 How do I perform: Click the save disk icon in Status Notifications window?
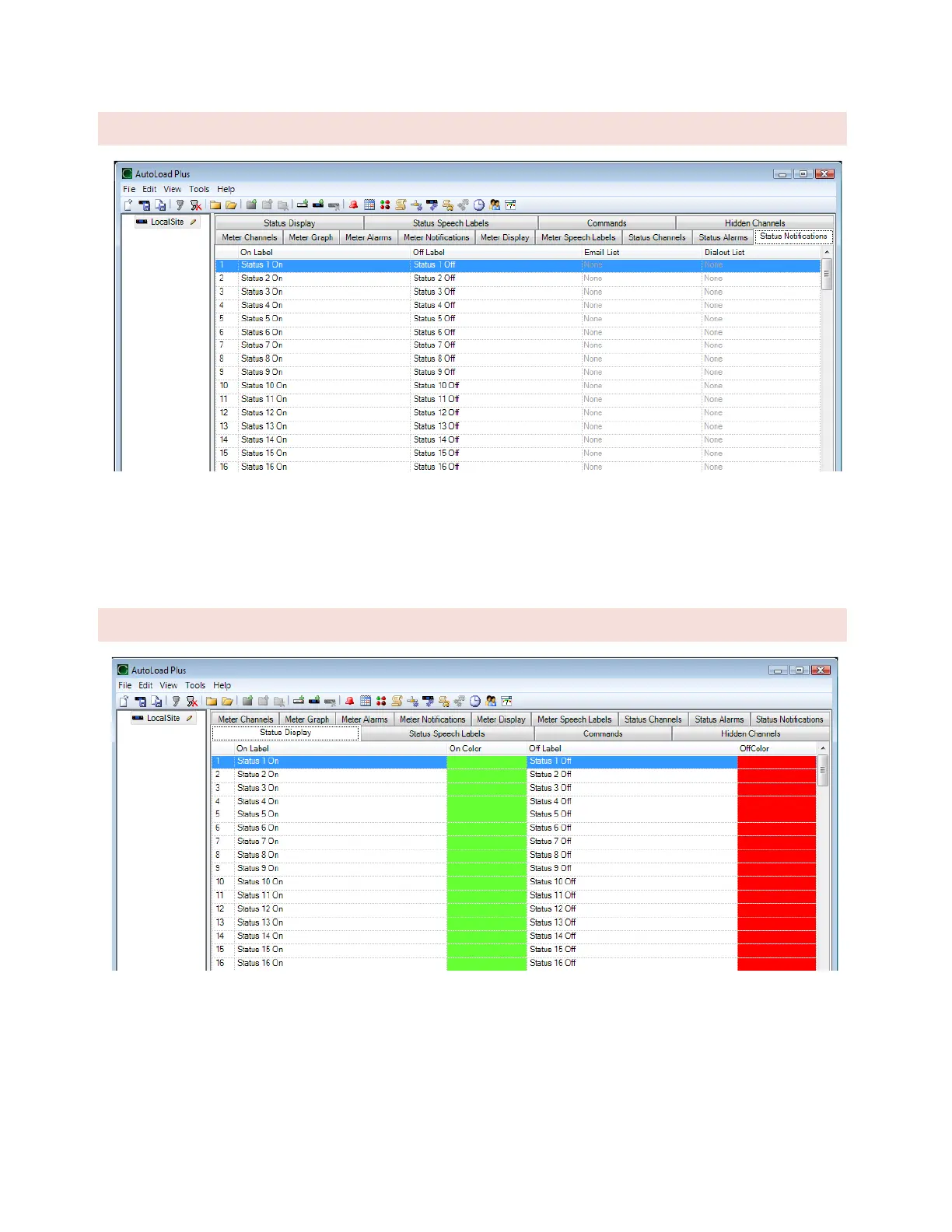(145, 205)
